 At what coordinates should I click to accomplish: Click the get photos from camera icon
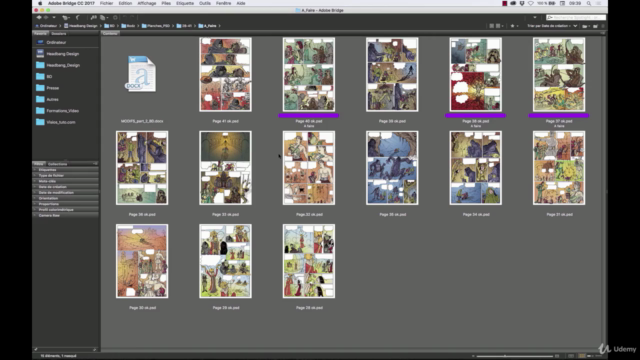pyautogui.click(x=93, y=18)
